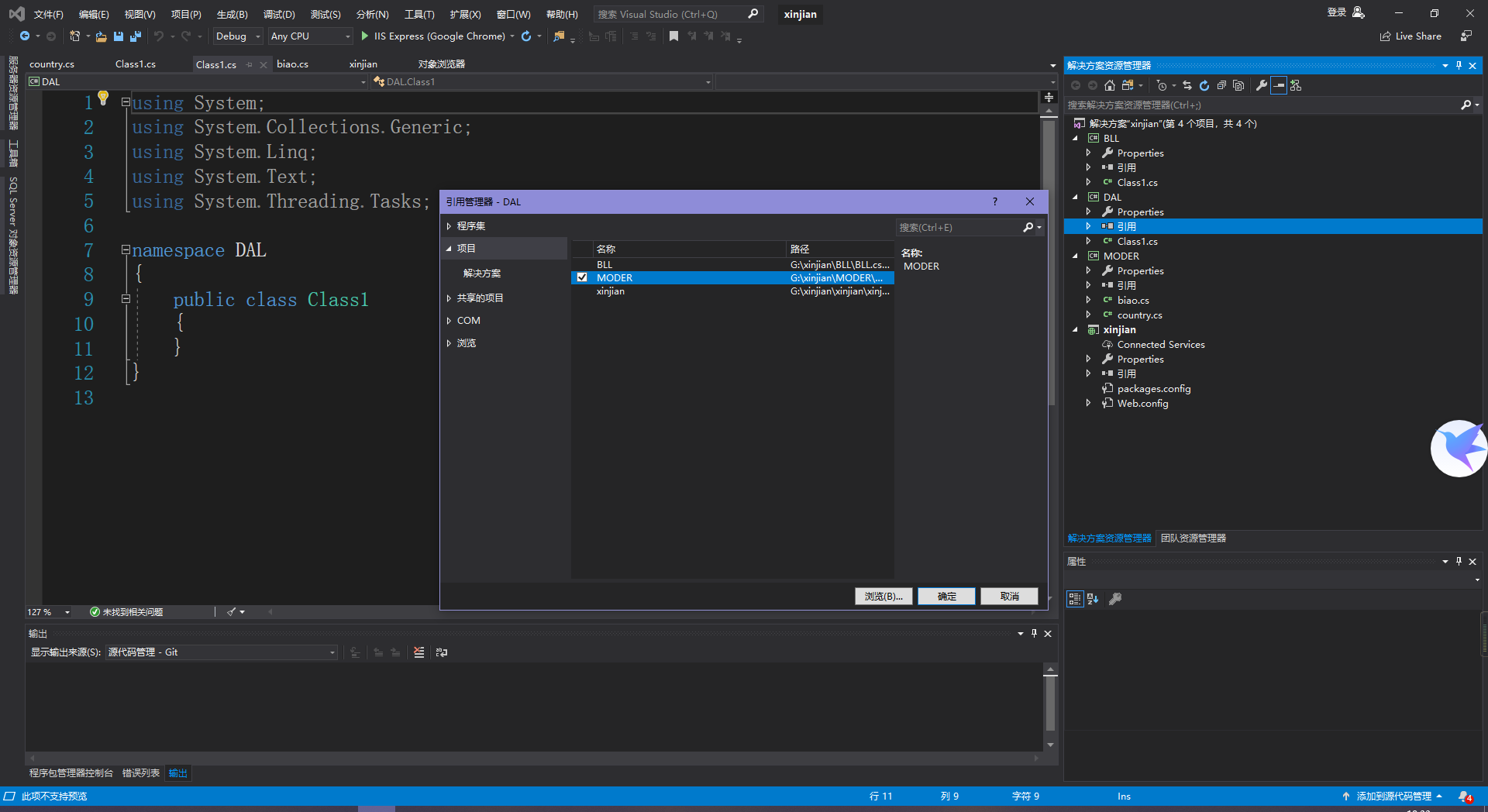Switch to 团队资源管理器 tab

point(1193,538)
